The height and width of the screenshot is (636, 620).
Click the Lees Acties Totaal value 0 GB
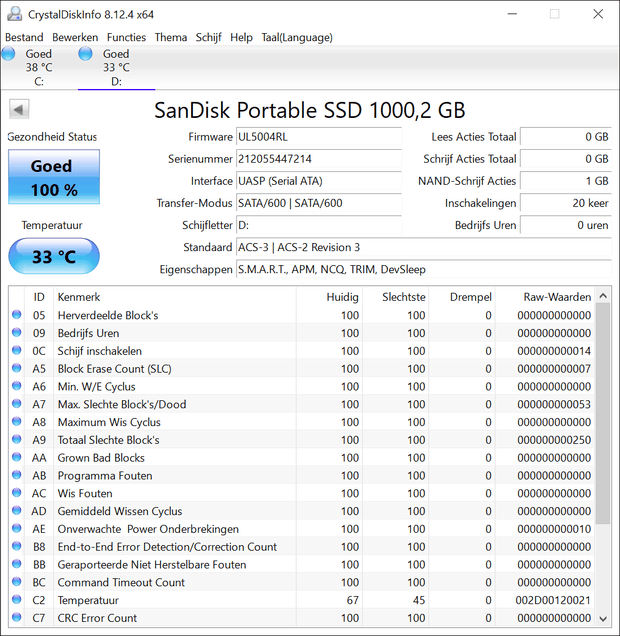pyautogui.click(x=566, y=137)
